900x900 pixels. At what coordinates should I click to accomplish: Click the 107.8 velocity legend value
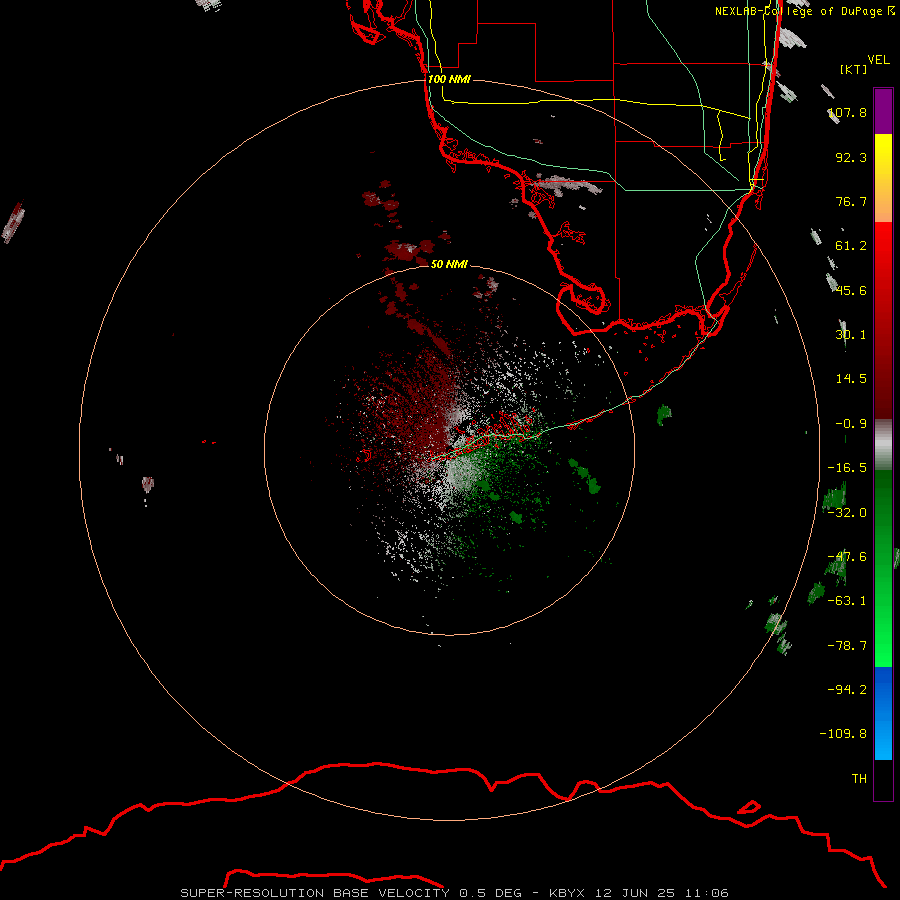pyautogui.click(x=847, y=112)
